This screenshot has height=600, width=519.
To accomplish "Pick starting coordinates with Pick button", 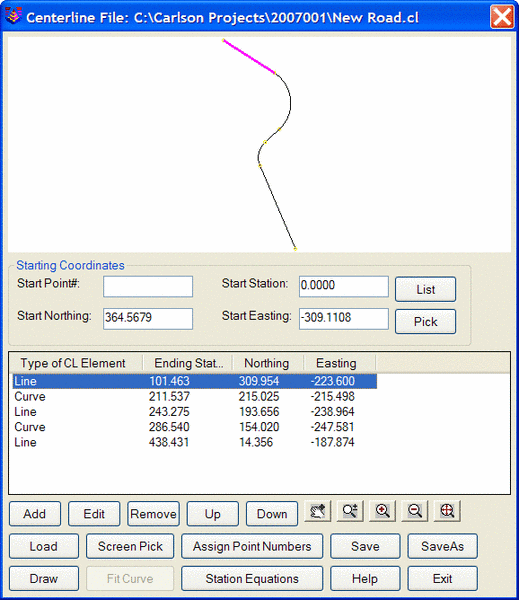I will pos(425,322).
